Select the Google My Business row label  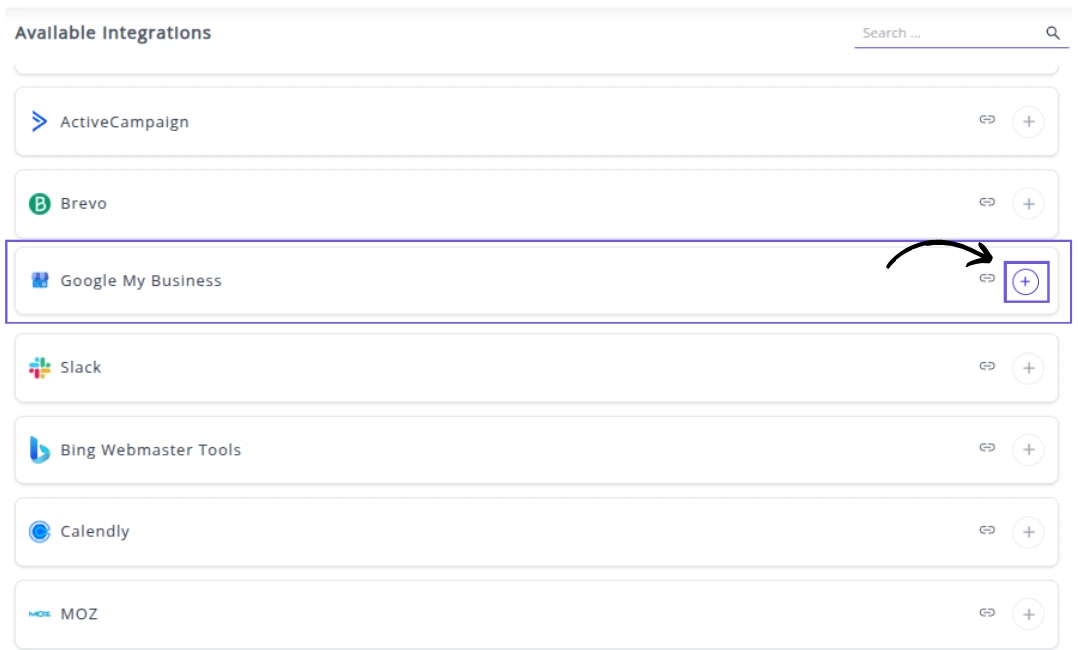tap(141, 281)
